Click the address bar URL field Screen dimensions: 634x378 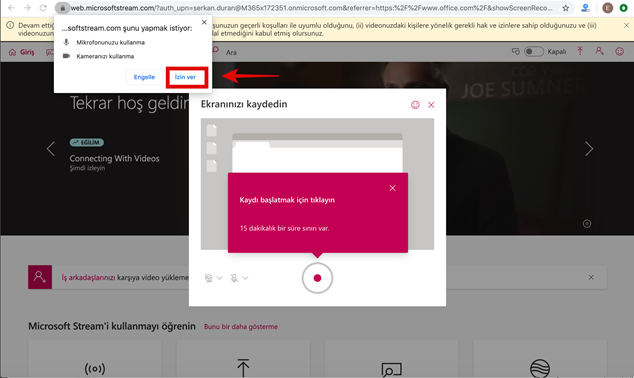[x=311, y=8]
